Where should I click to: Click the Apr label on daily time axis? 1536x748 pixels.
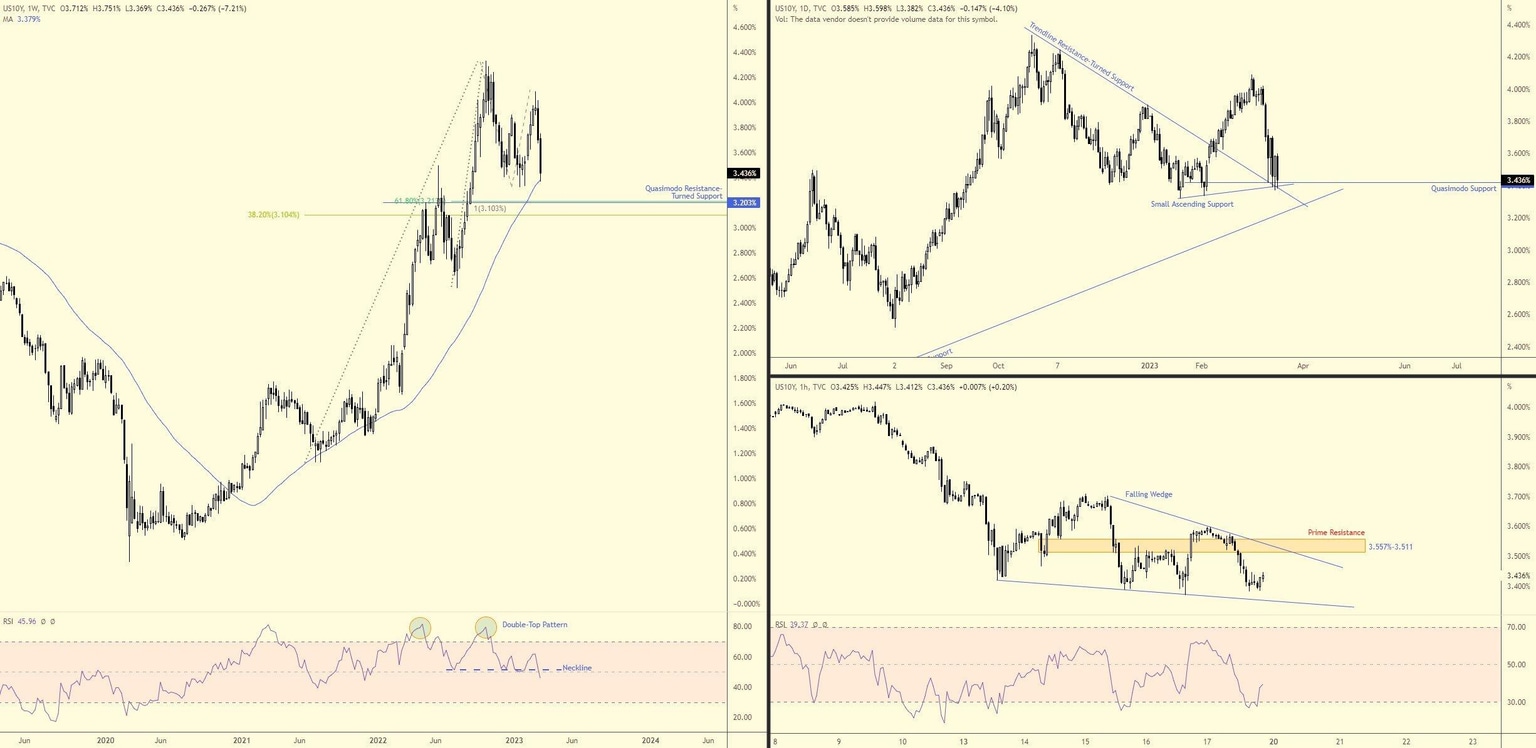coord(1303,366)
